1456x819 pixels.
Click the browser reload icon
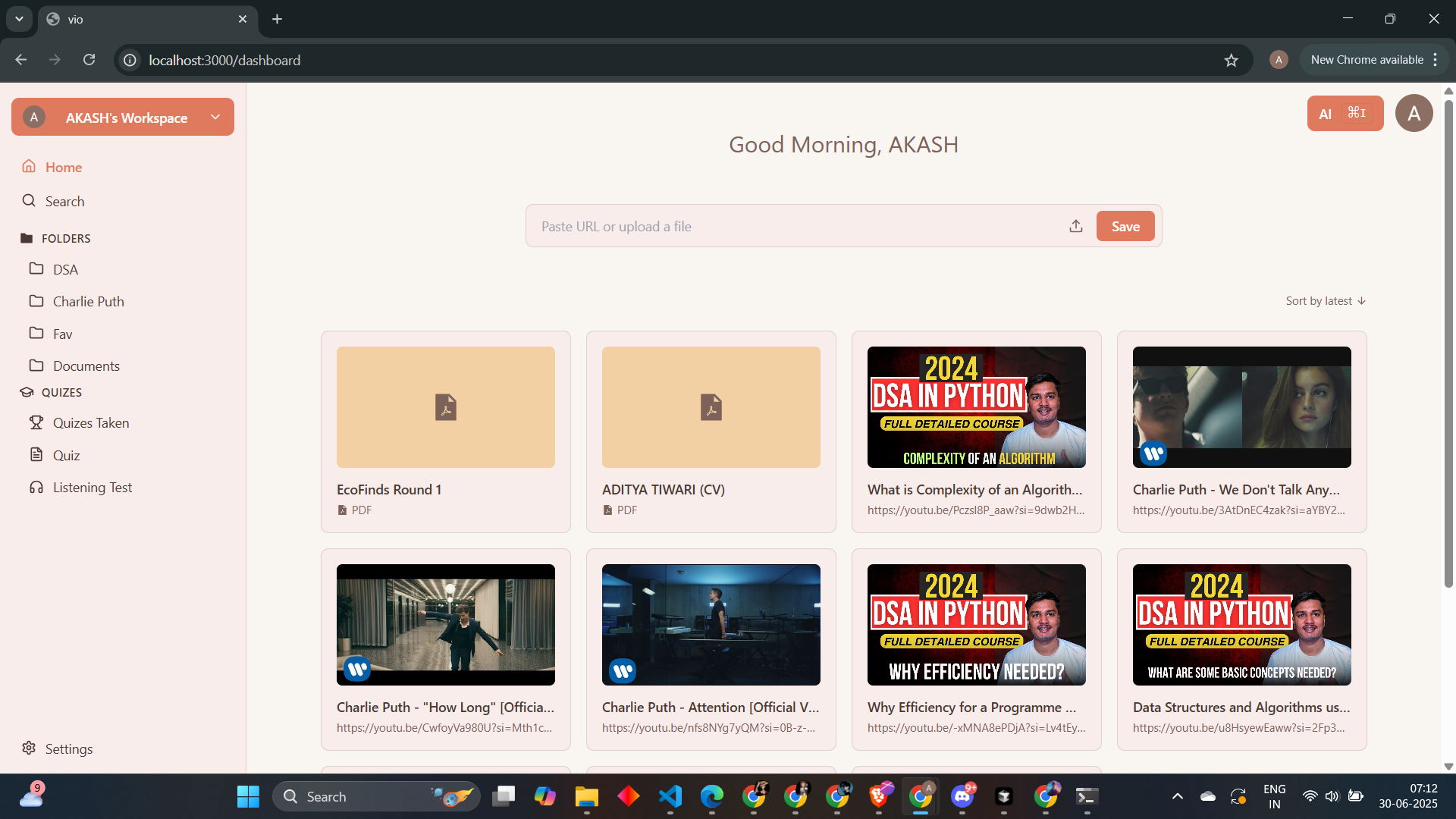[x=89, y=60]
